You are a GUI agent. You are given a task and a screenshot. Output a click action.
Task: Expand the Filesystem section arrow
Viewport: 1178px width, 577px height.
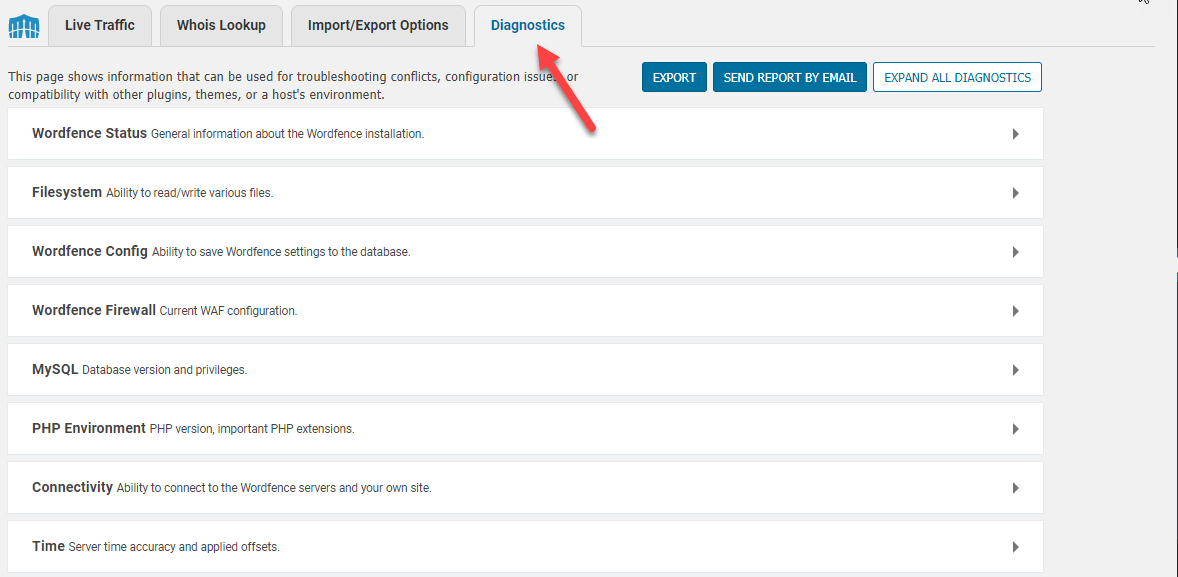[1016, 193]
